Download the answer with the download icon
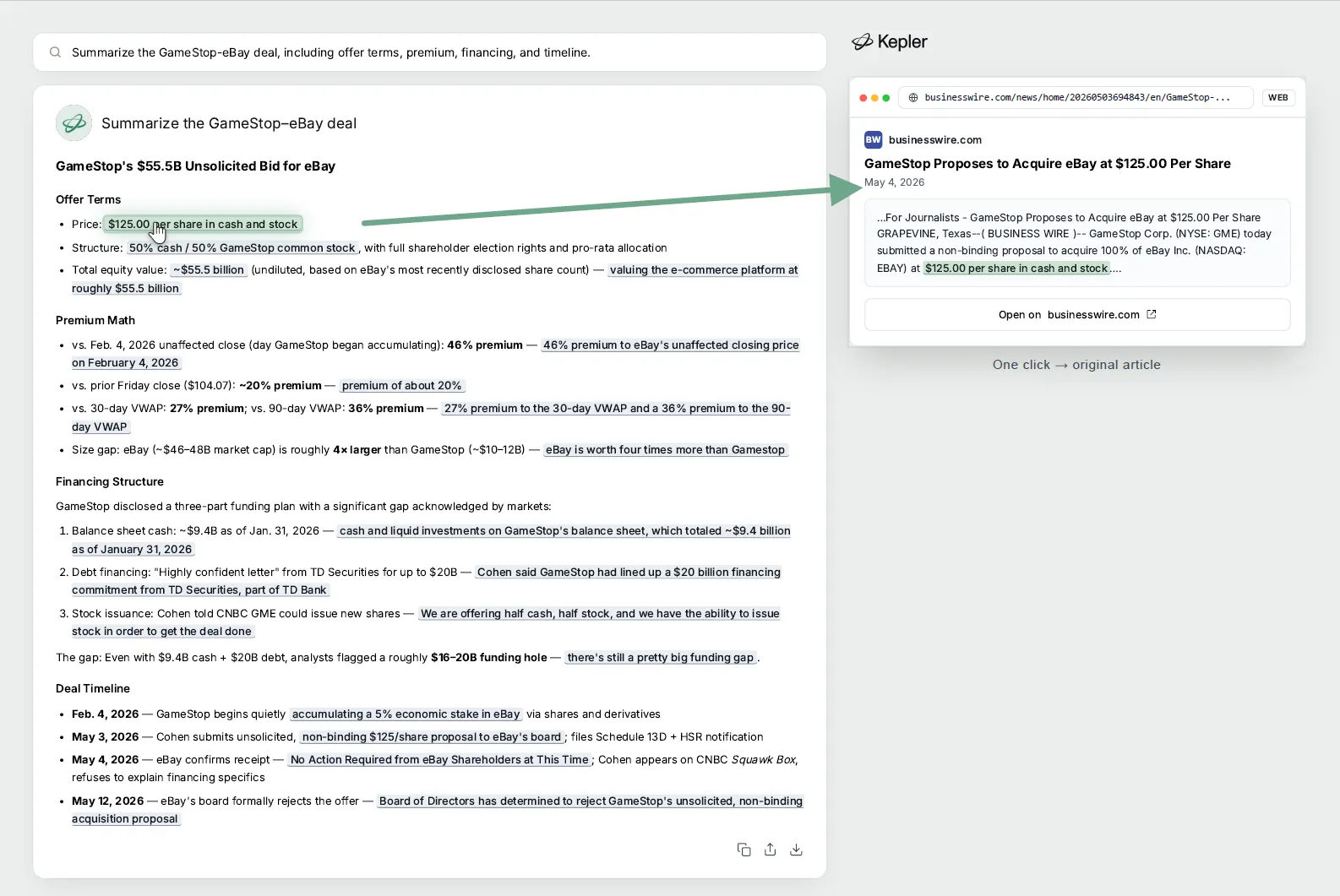 click(796, 850)
